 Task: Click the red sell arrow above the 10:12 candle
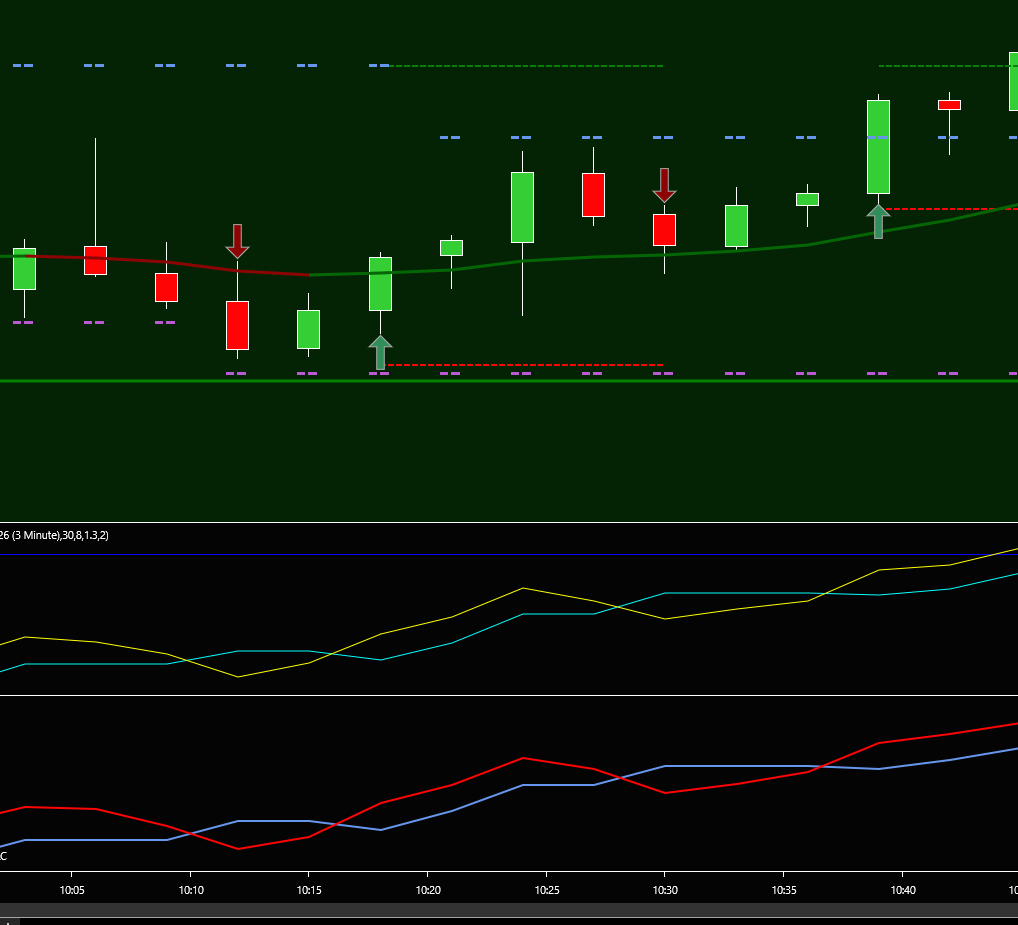(x=237, y=240)
